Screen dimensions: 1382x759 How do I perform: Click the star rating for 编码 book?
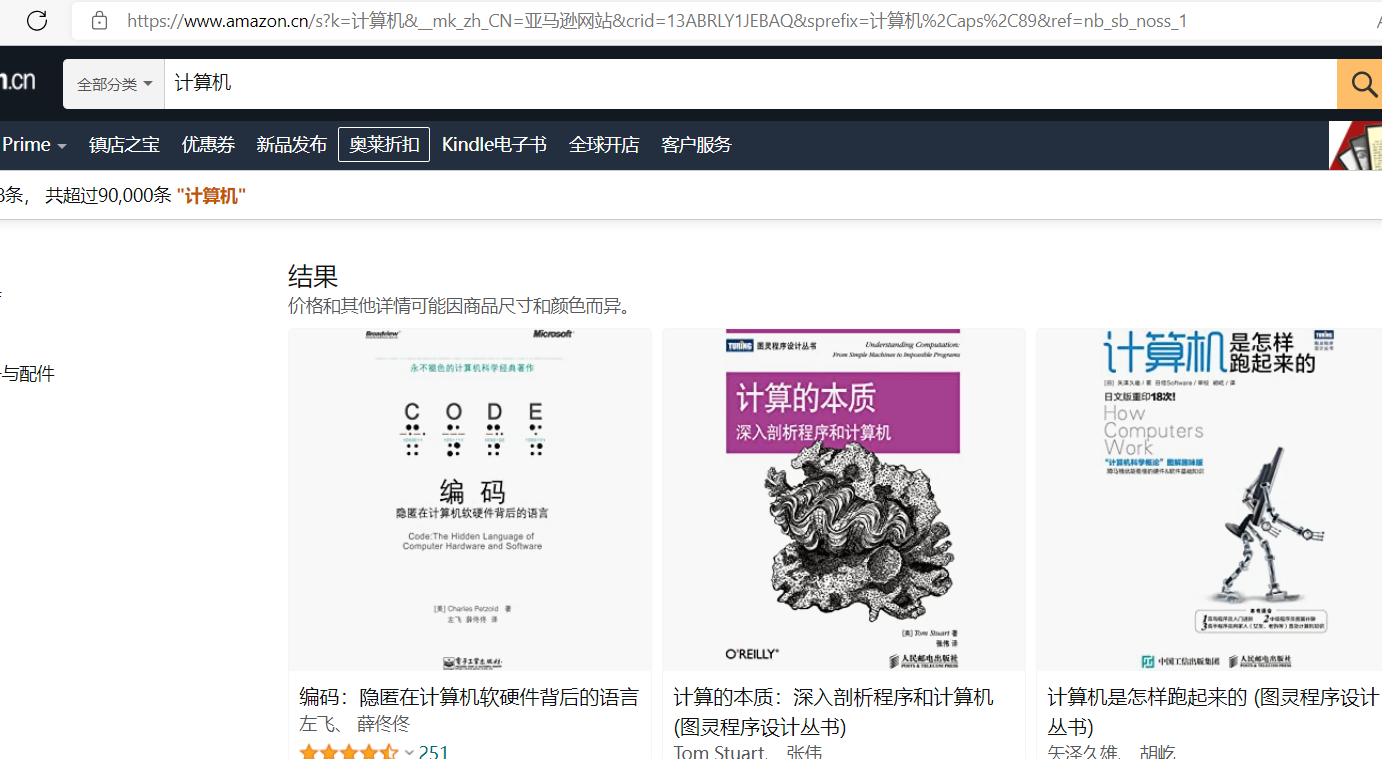(x=348, y=752)
